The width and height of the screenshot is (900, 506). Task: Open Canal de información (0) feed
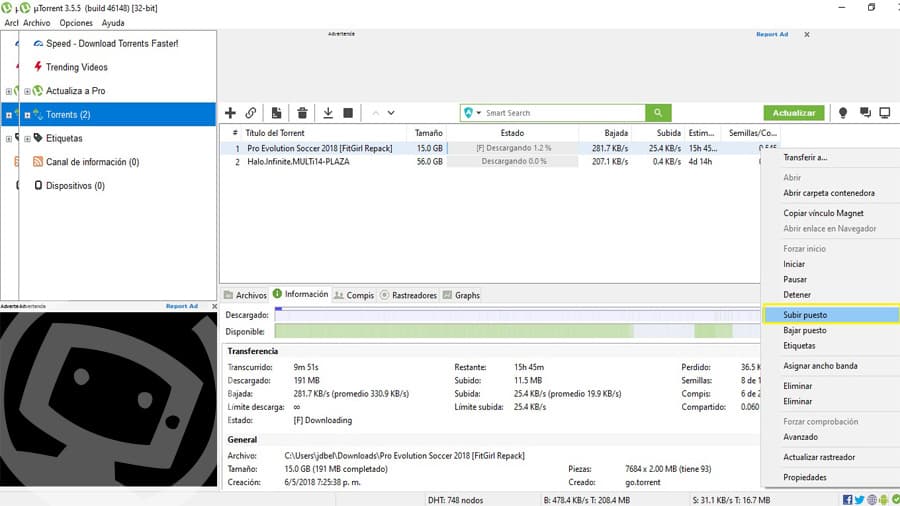pos(92,162)
